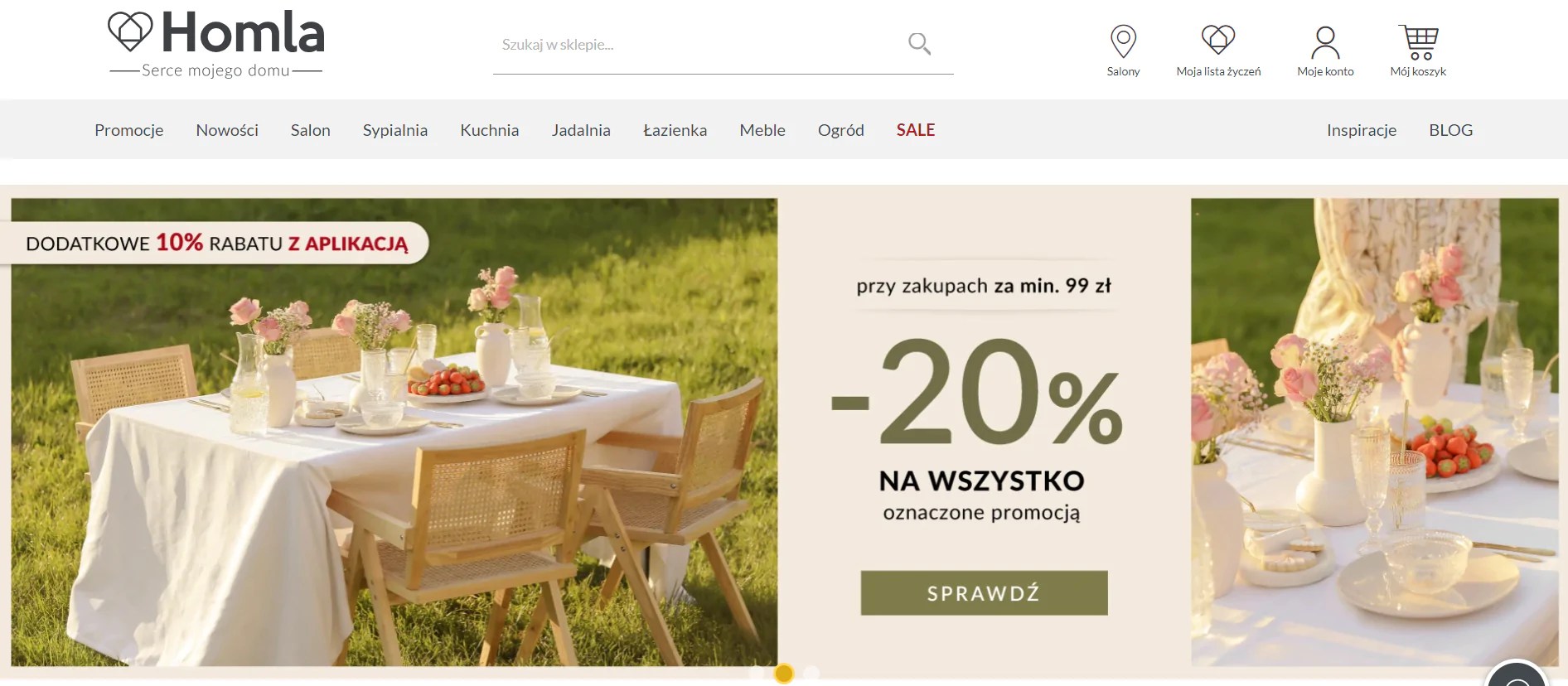
Task: Open the BLOG link
Action: click(x=1451, y=130)
